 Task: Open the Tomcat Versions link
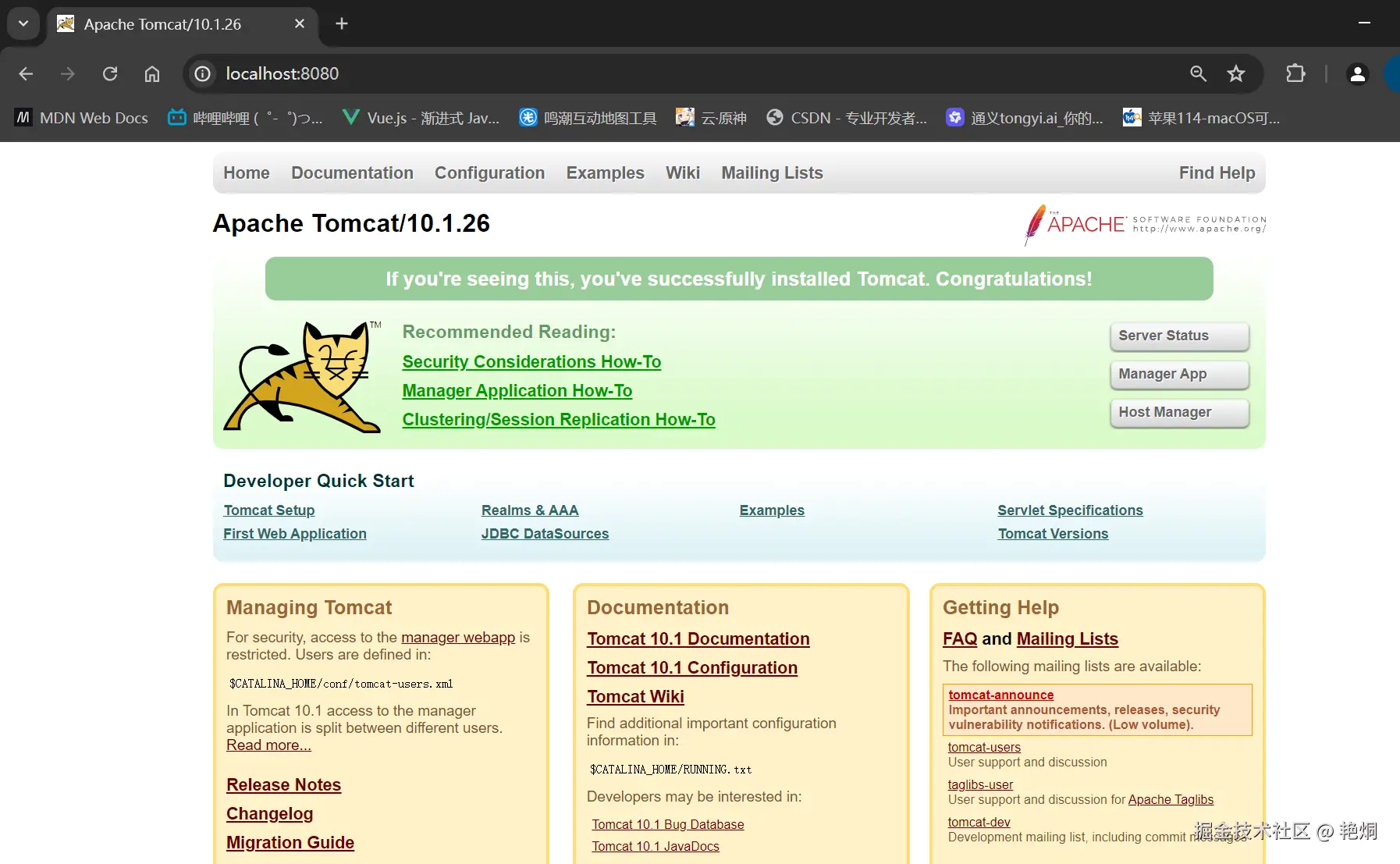1053,533
